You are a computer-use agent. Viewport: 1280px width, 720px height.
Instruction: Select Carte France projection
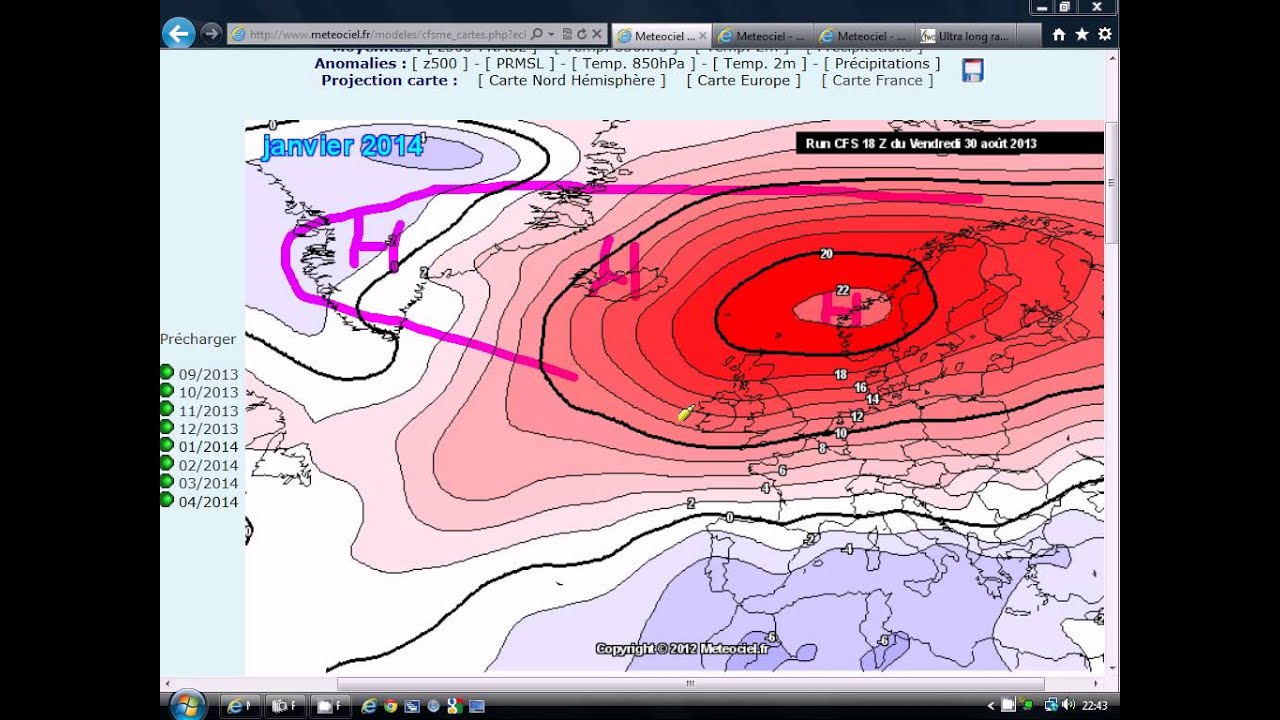point(877,80)
